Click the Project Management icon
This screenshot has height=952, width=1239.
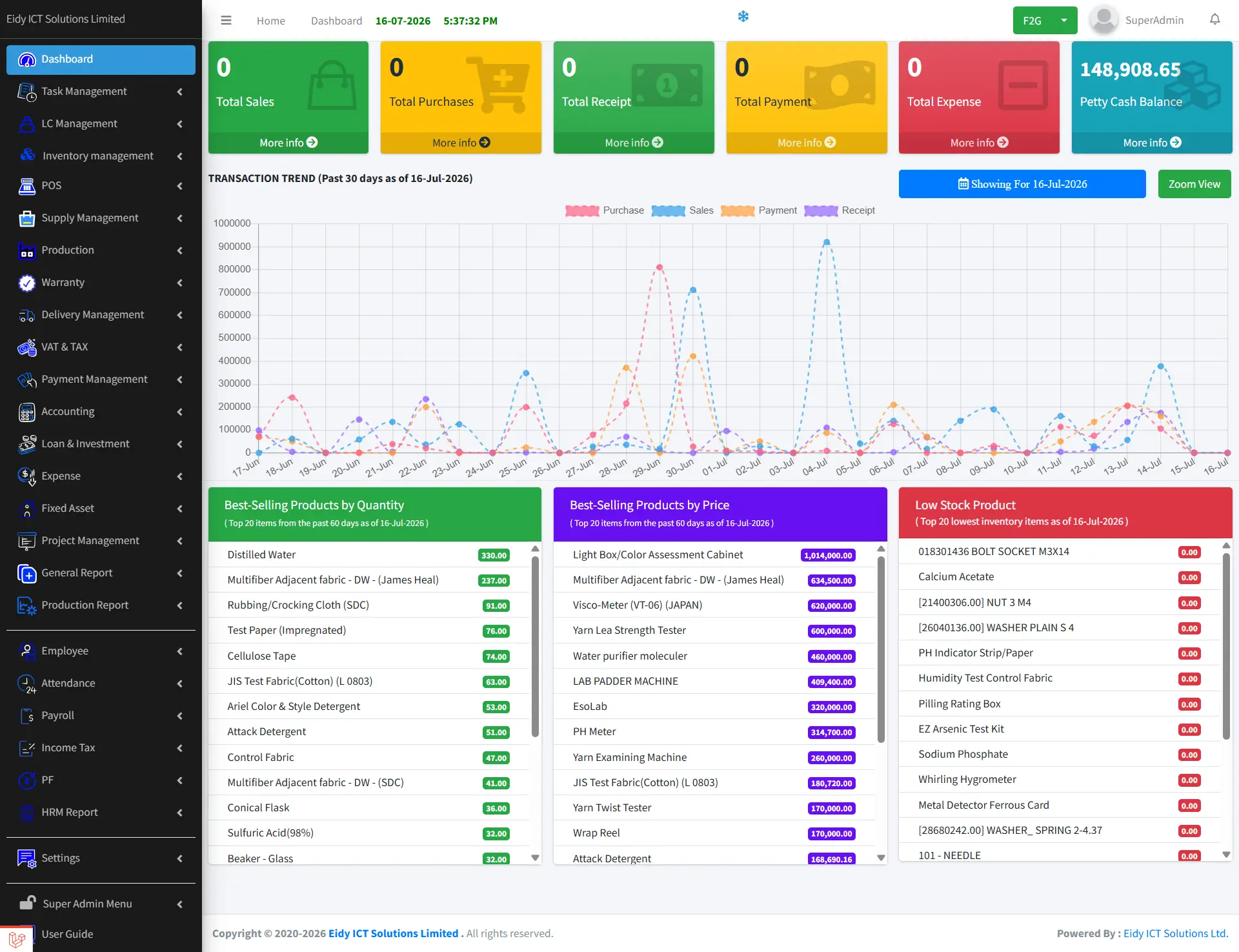pyautogui.click(x=26, y=541)
